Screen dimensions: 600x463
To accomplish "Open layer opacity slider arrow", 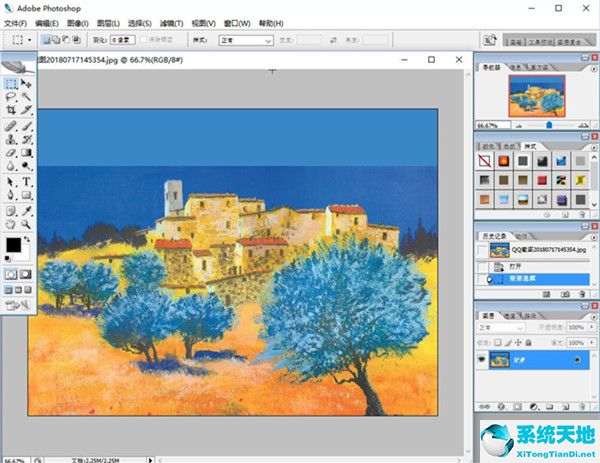I will (592, 328).
